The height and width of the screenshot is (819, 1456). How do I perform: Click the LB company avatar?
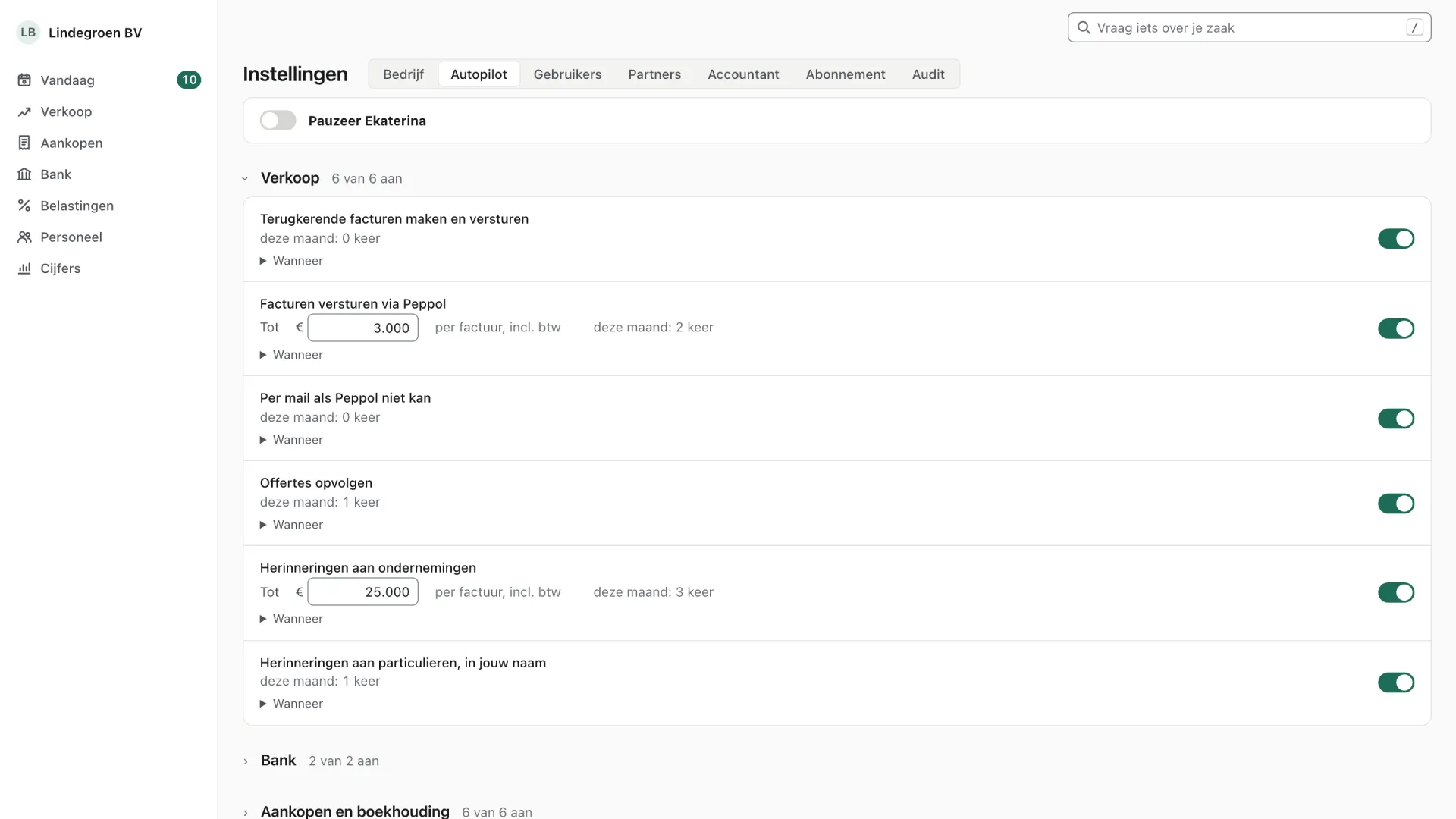(28, 33)
